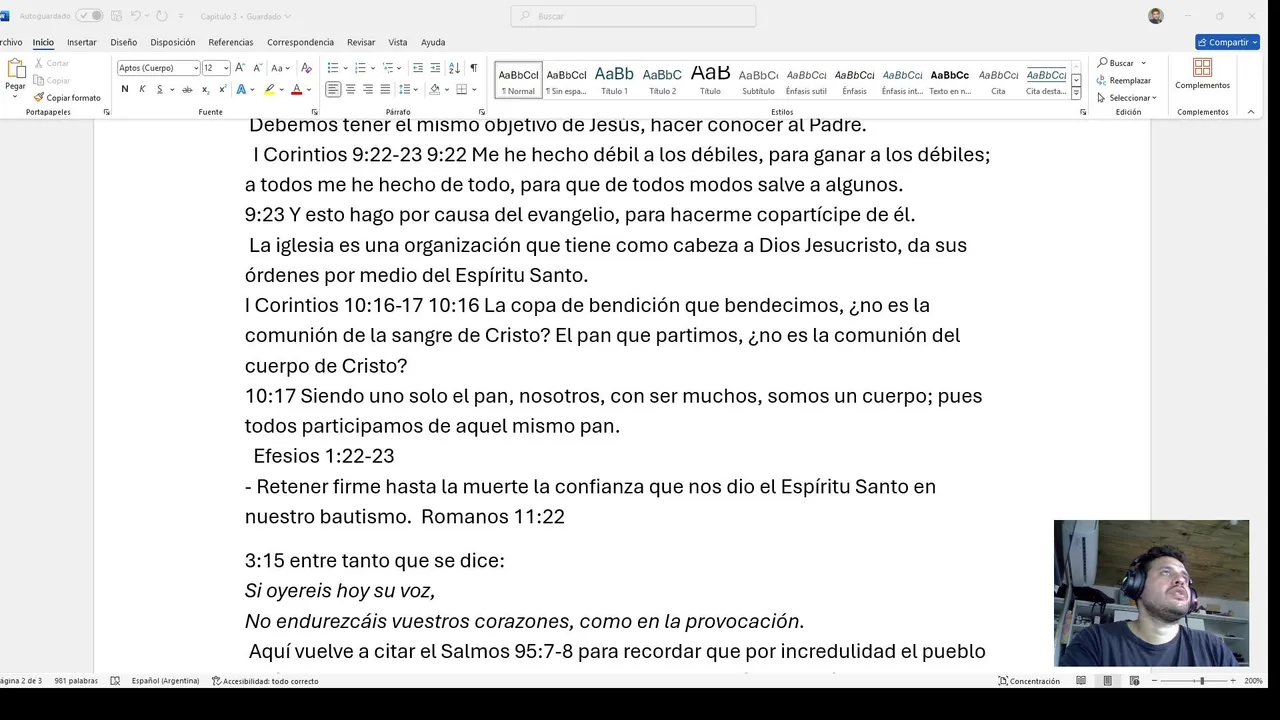
Task: Click the Compartir button
Action: coord(1227,42)
